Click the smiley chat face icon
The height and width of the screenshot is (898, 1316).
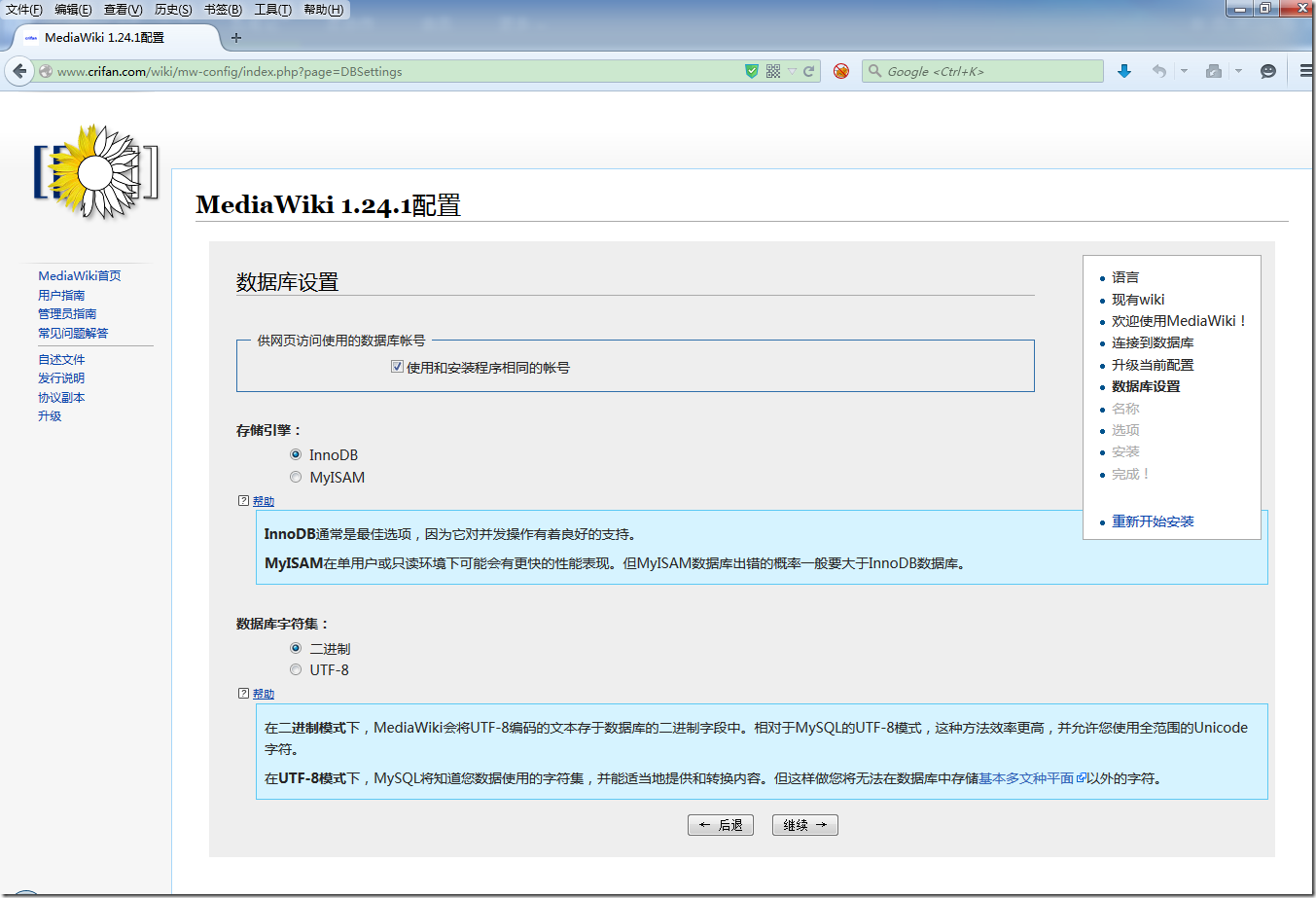click(x=1267, y=71)
